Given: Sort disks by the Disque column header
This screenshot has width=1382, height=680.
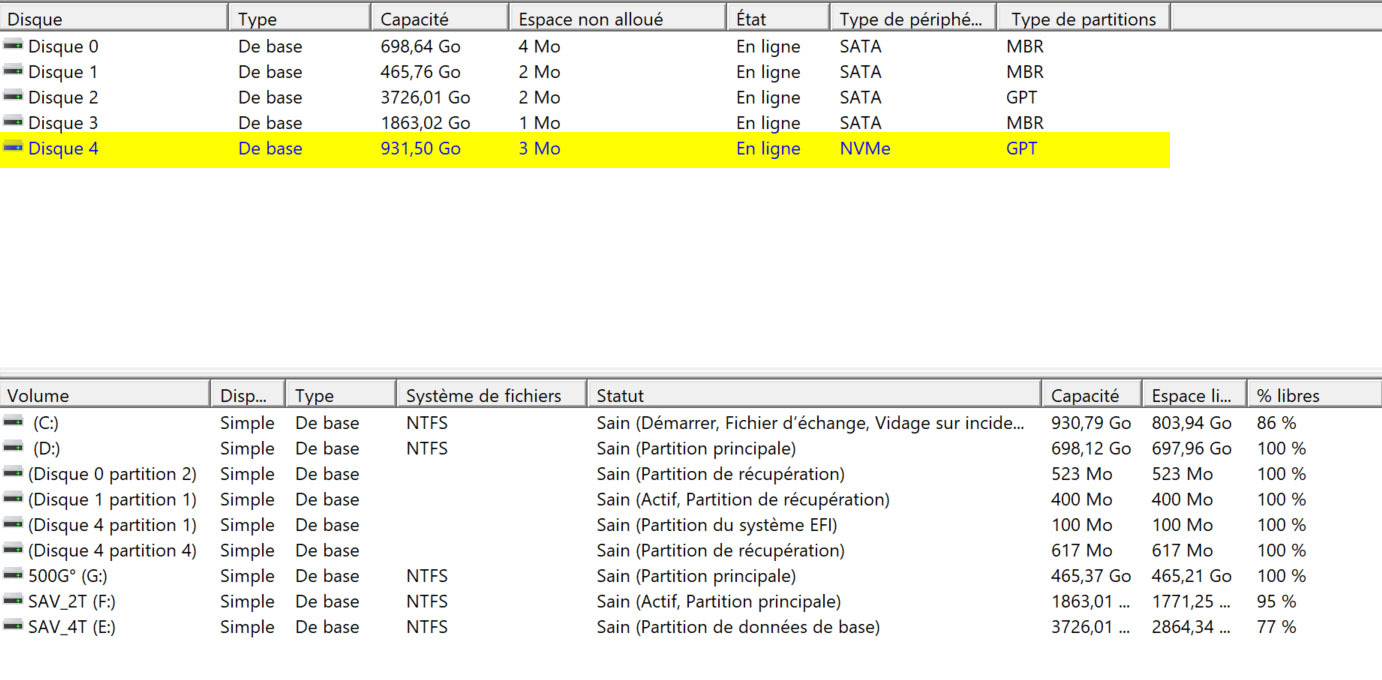Looking at the screenshot, I should pyautogui.click(x=114, y=19).
